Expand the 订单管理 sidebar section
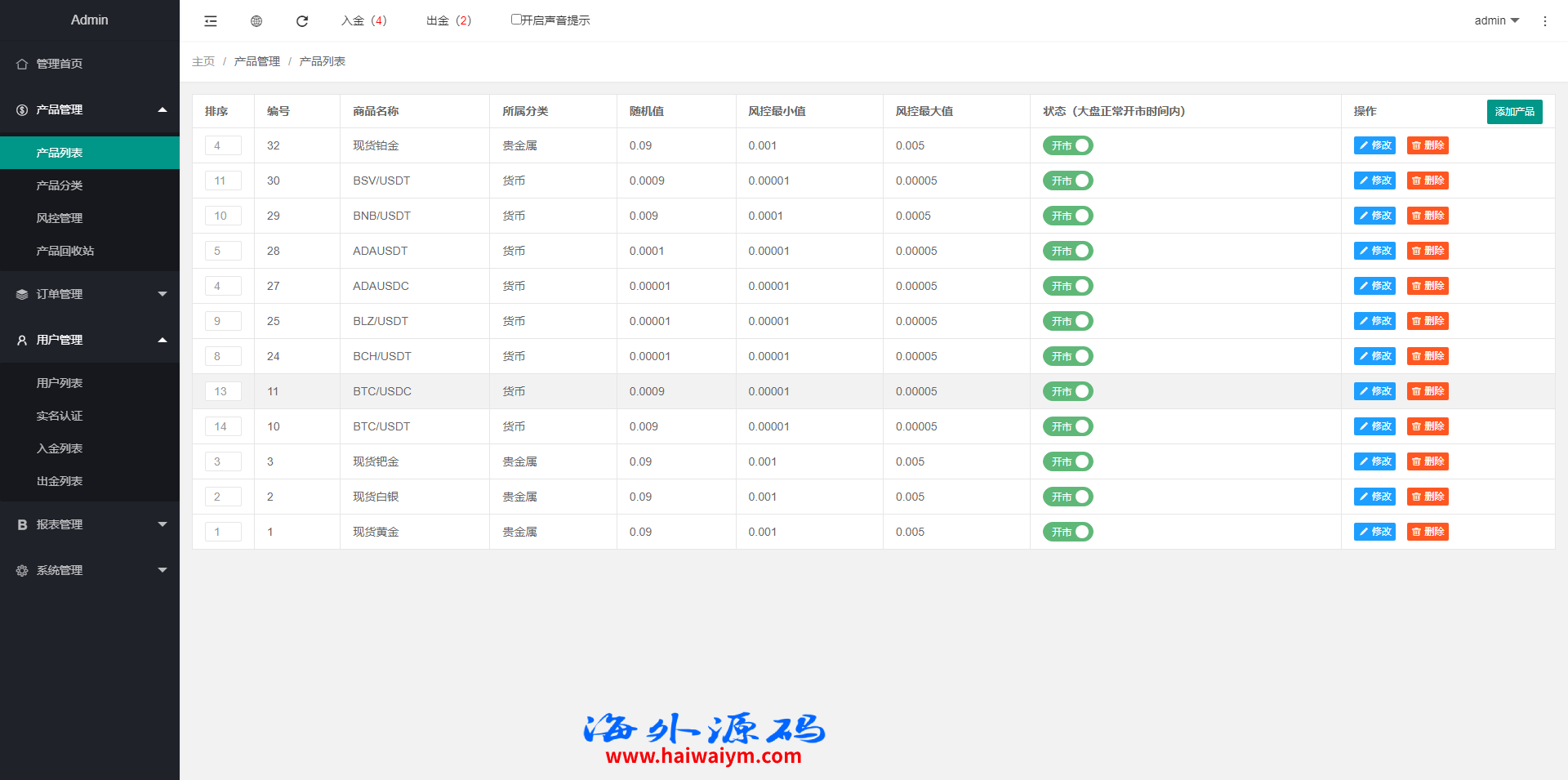This screenshot has height=780, width=1568. [x=90, y=294]
